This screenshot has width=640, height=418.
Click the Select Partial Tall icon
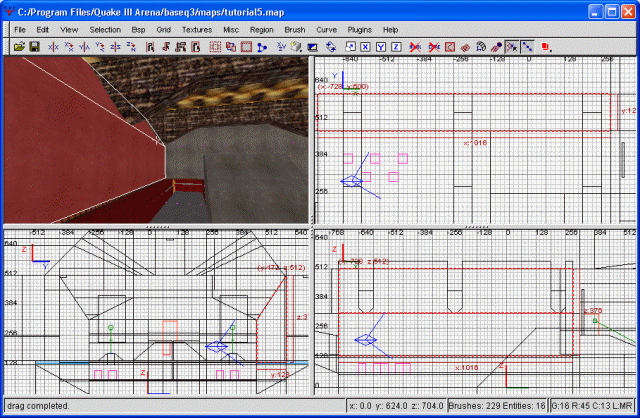[x=180, y=47]
